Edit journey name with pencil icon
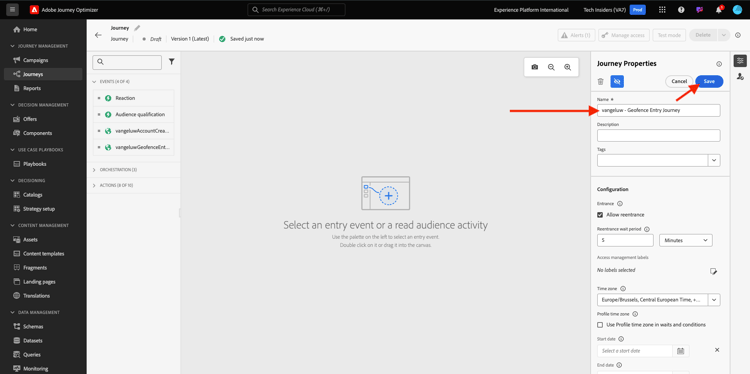750x374 pixels. pos(137,28)
